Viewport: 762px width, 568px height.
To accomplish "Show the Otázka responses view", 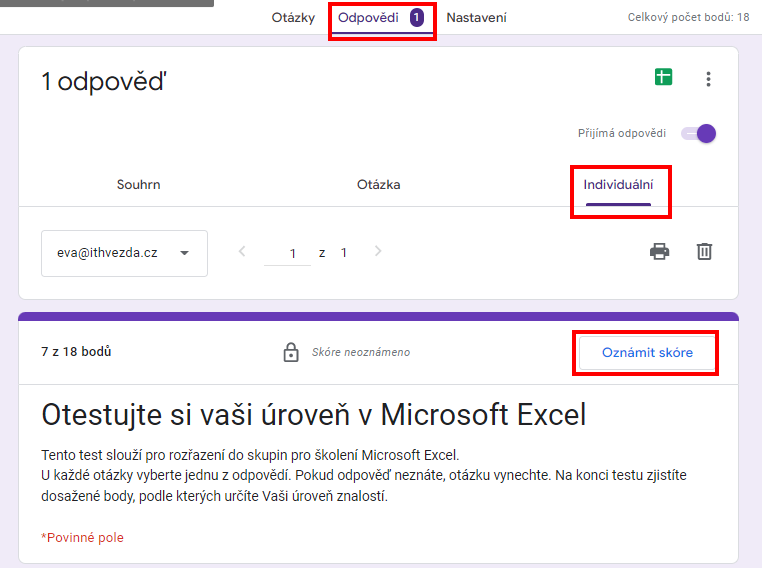I will pyautogui.click(x=379, y=185).
